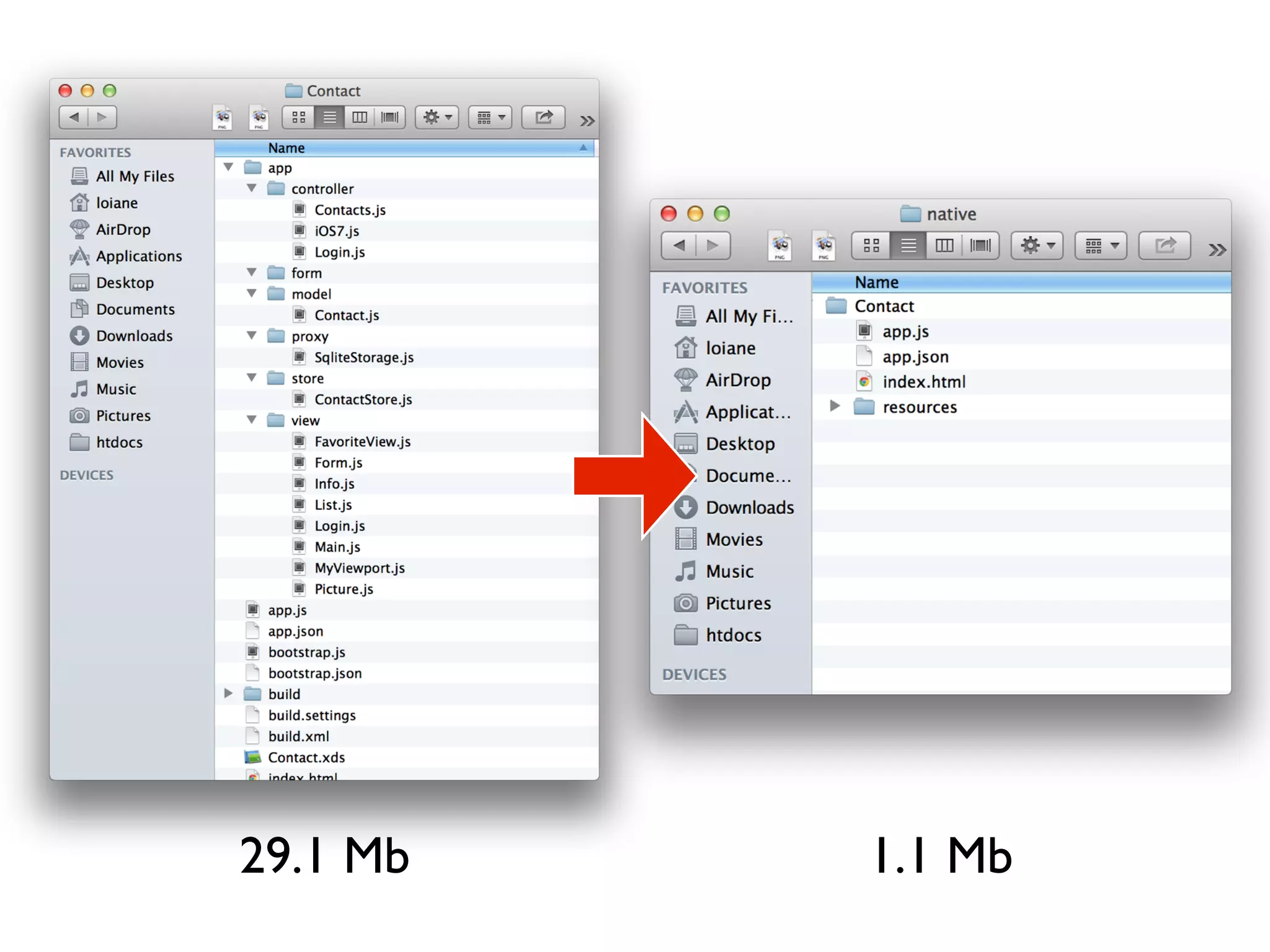The image size is (1270, 952).
Task: Switch Contact window to column view
Action: [x=360, y=117]
